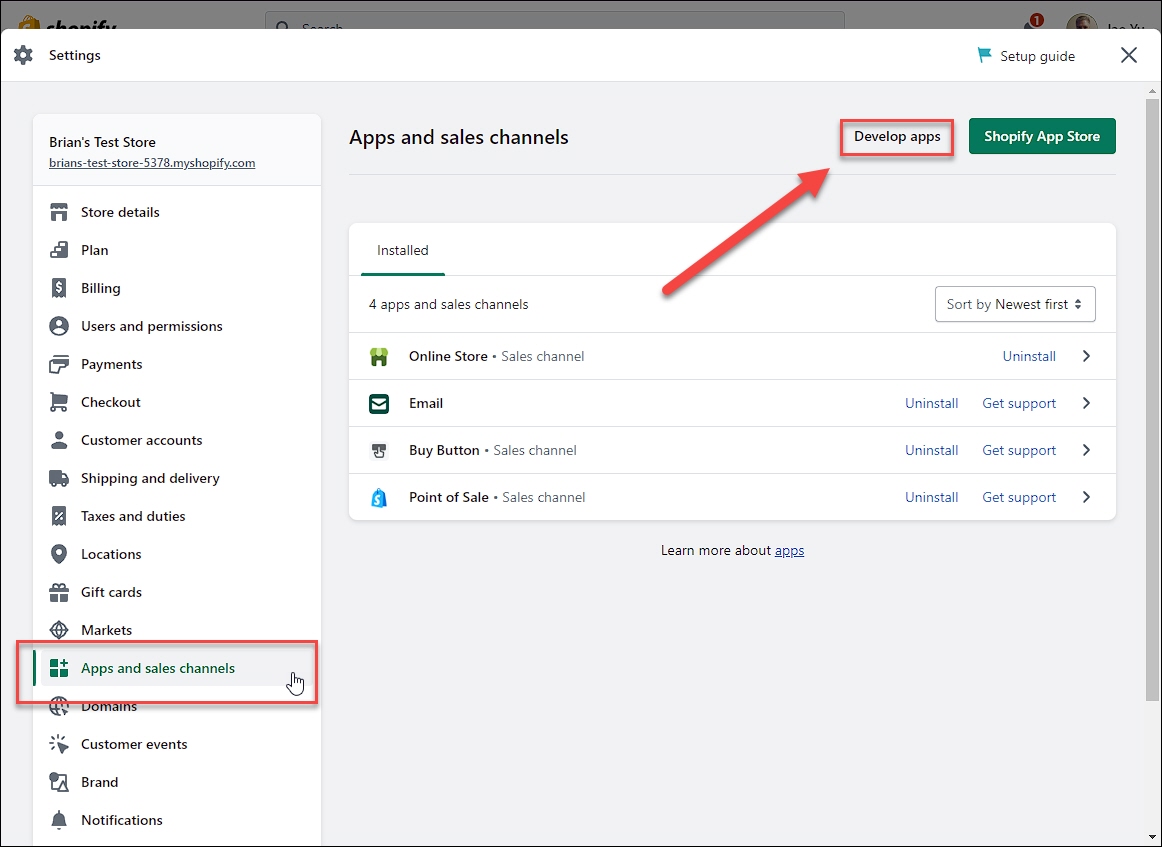Click the user avatar in top bar
Image resolution: width=1162 pixels, height=847 pixels.
[1081, 22]
